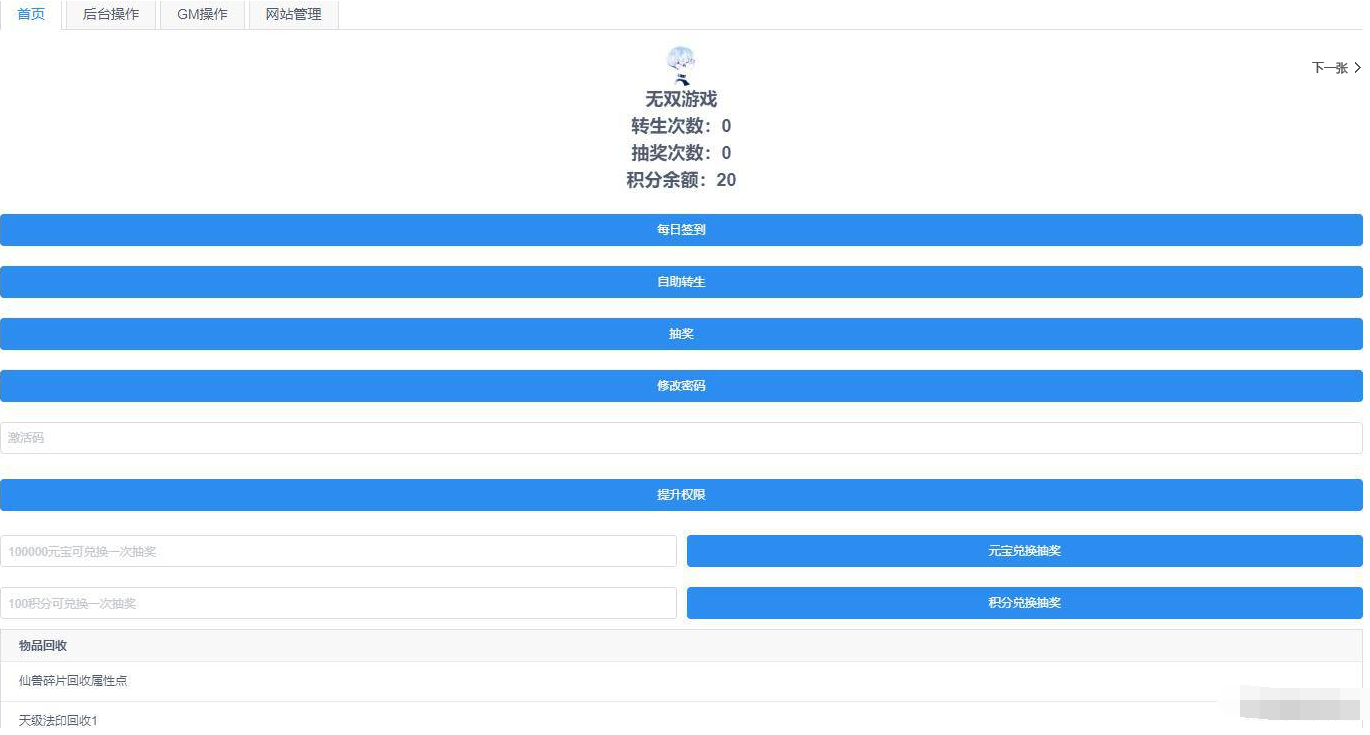Click the 提升权限 button
Viewport: 1370px width, 735px height.
click(681, 495)
